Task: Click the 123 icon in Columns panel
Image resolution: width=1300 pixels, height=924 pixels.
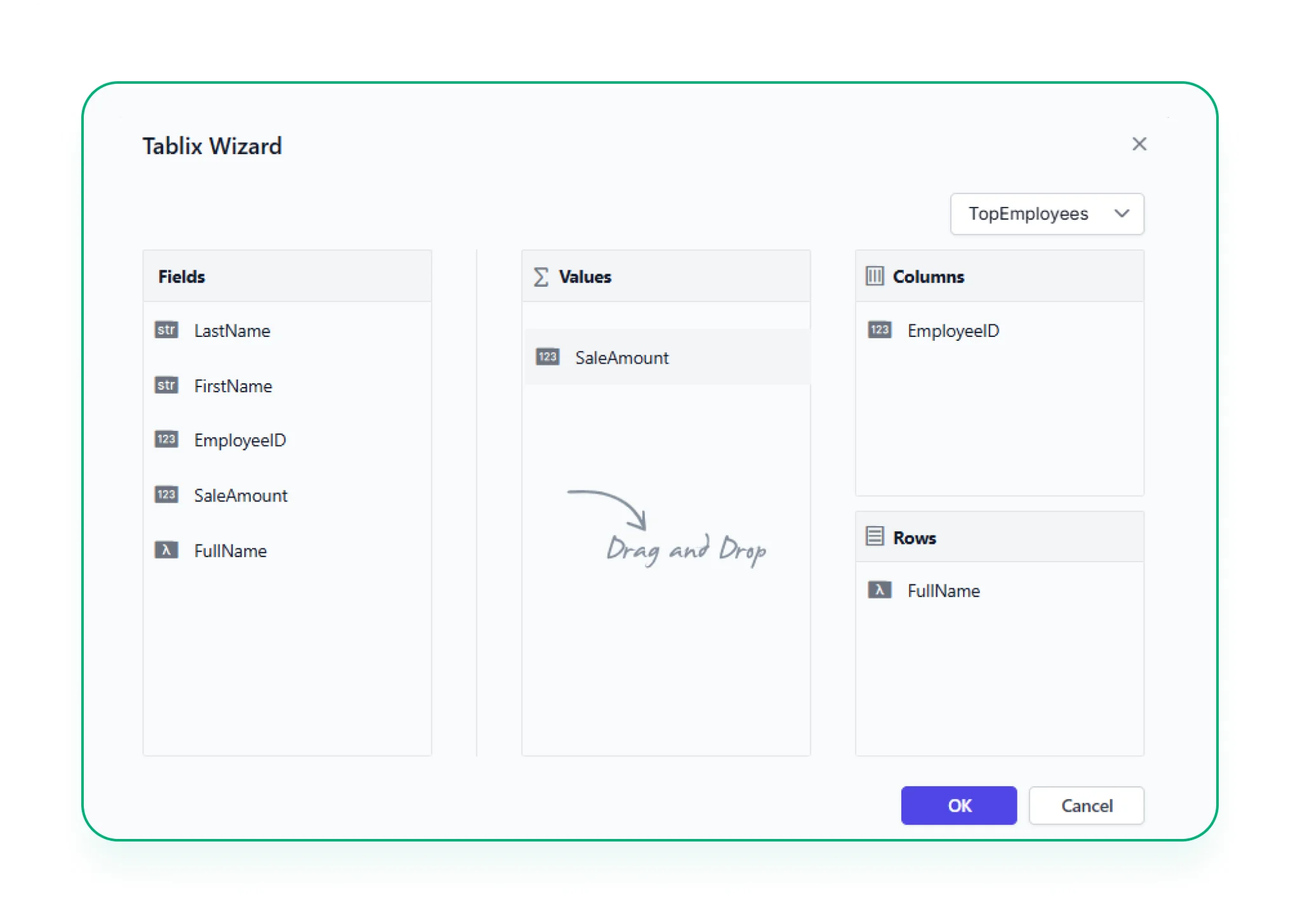Action: tap(879, 330)
